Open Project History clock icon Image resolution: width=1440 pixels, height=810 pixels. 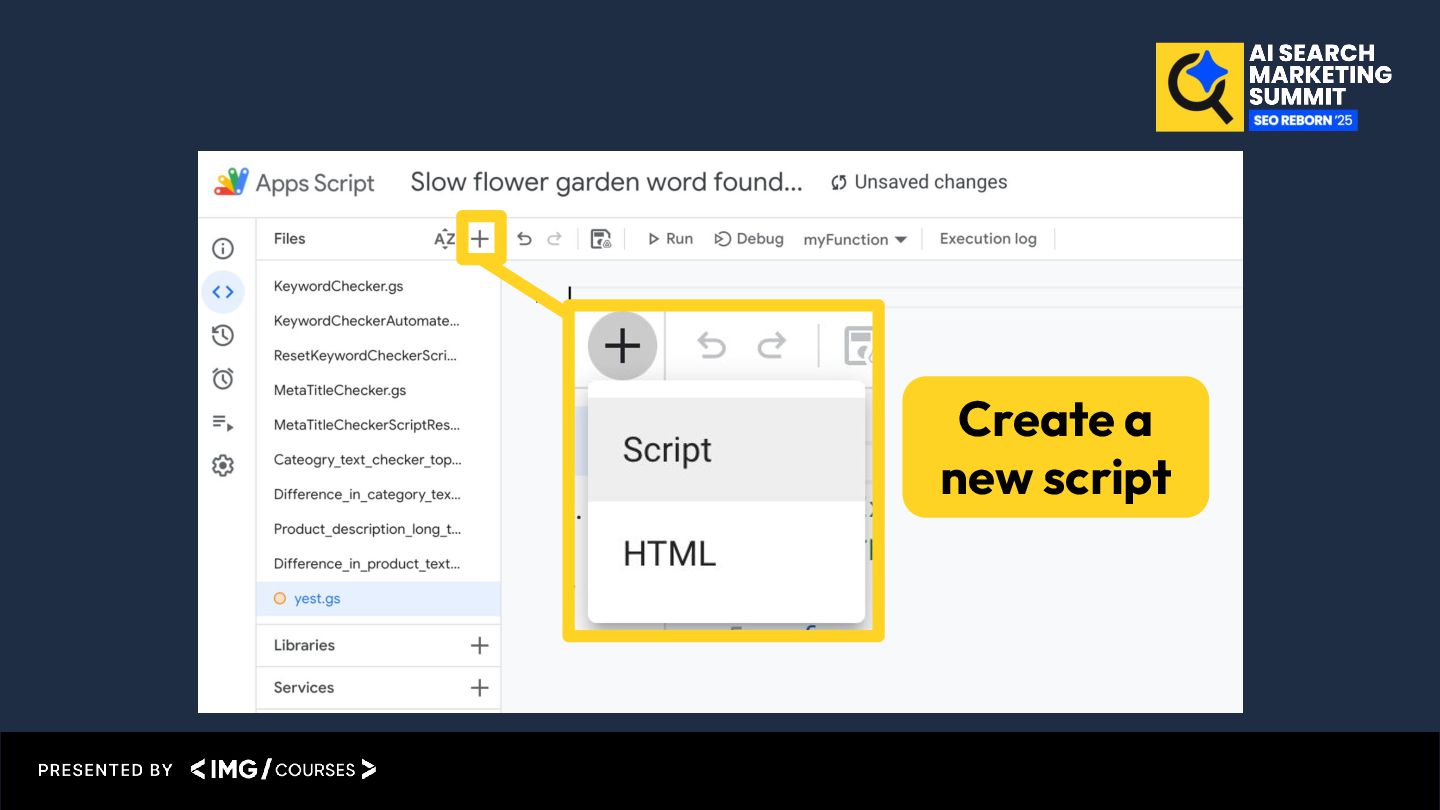point(223,335)
